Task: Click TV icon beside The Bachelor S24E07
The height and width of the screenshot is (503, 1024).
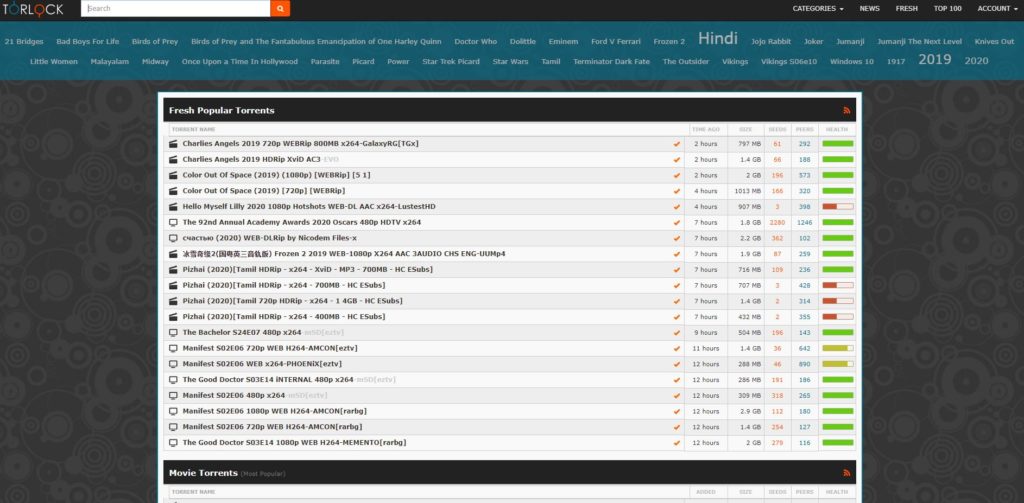Action: (x=173, y=333)
